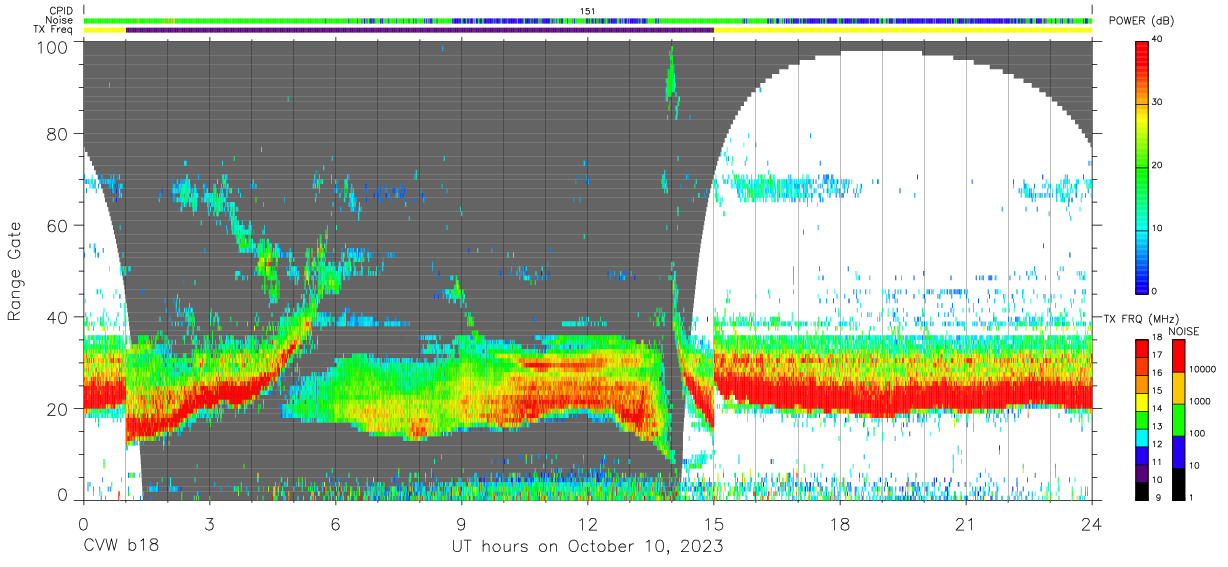Click the 1 label on NOISE legend

1192,497
